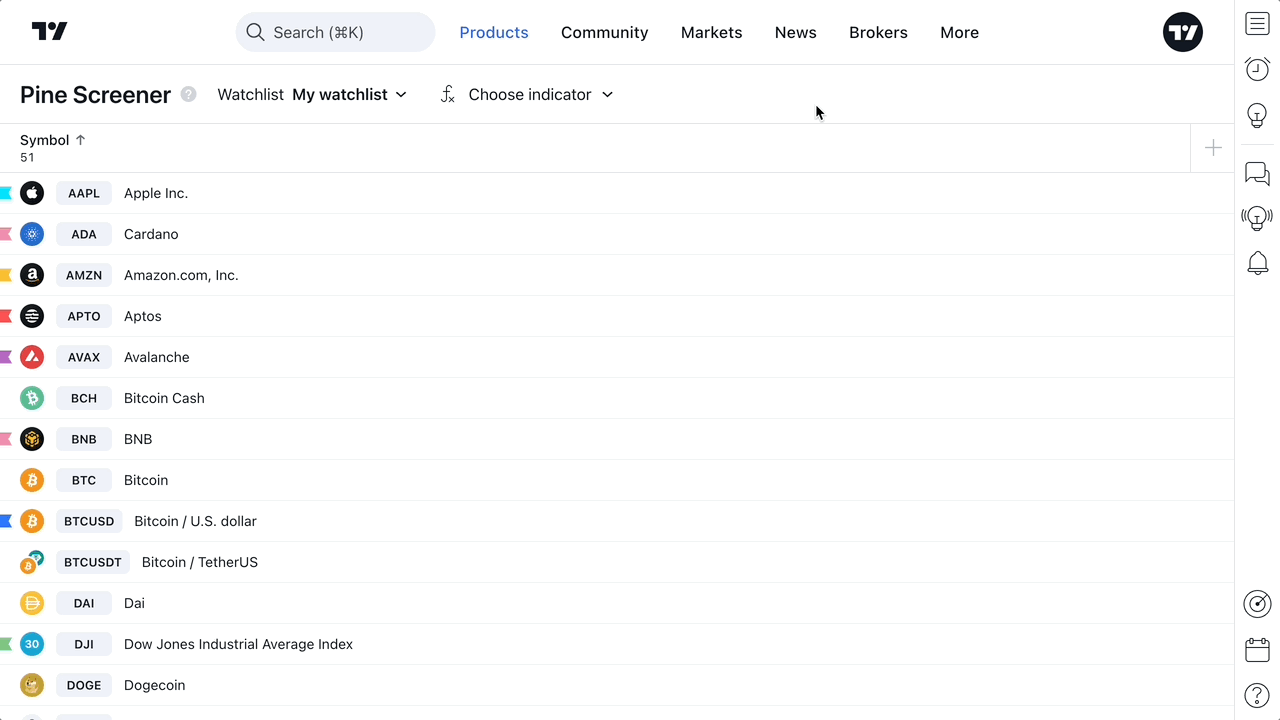The width and height of the screenshot is (1280, 720).
Task: Click the Pine Screener title
Action: coord(96,95)
